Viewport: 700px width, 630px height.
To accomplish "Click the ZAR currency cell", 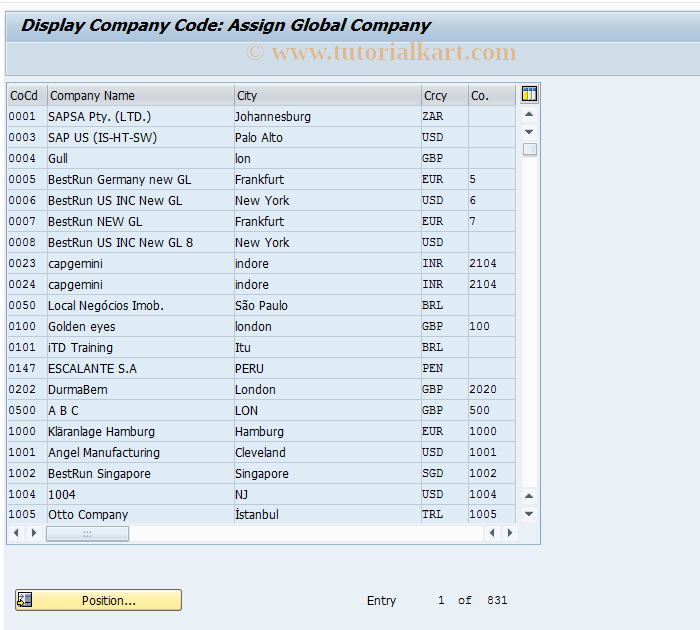I will [x=445, y=117].
